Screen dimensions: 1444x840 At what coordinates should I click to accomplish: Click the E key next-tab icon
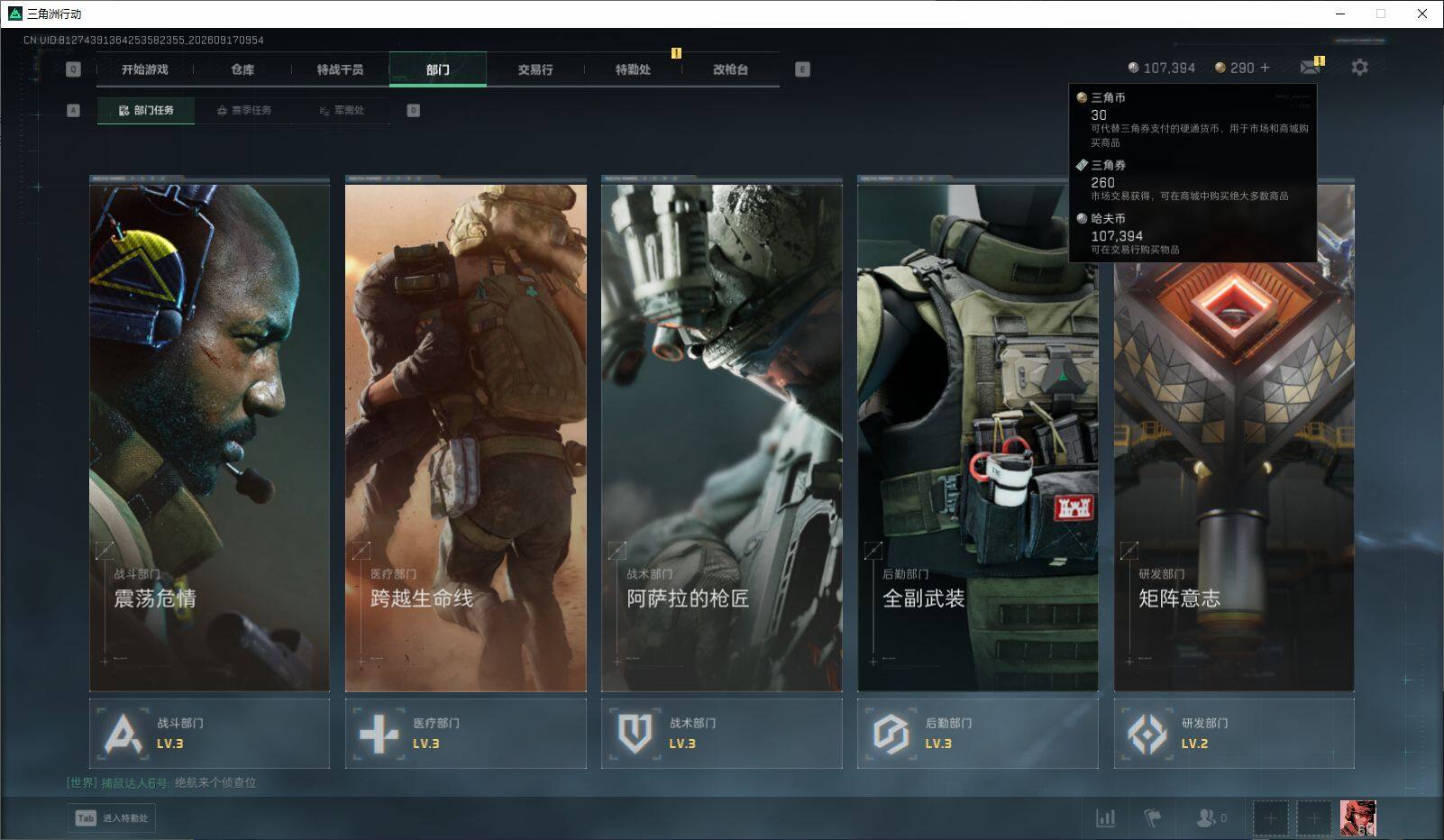(802, 69)
